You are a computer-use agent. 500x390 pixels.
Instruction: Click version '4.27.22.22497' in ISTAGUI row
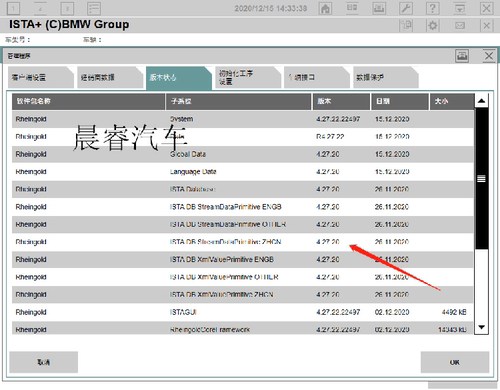[338, 312]
